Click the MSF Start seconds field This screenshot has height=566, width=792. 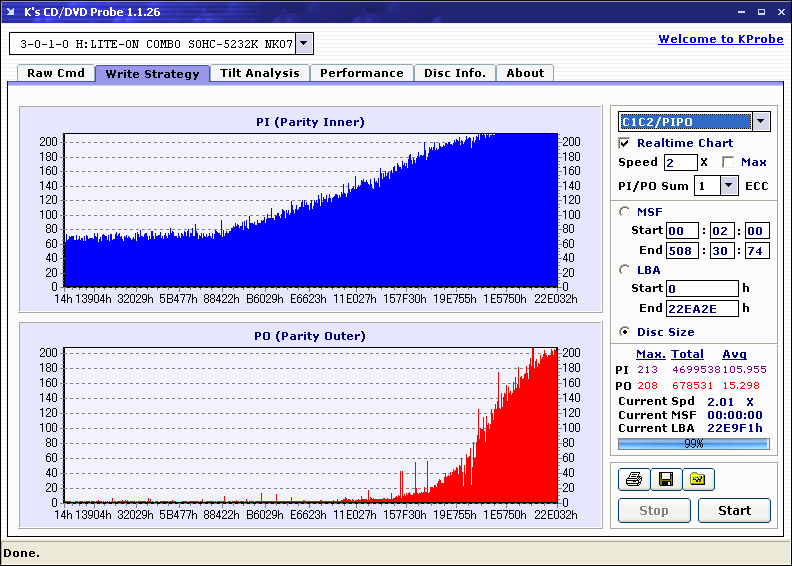(722, 231)
